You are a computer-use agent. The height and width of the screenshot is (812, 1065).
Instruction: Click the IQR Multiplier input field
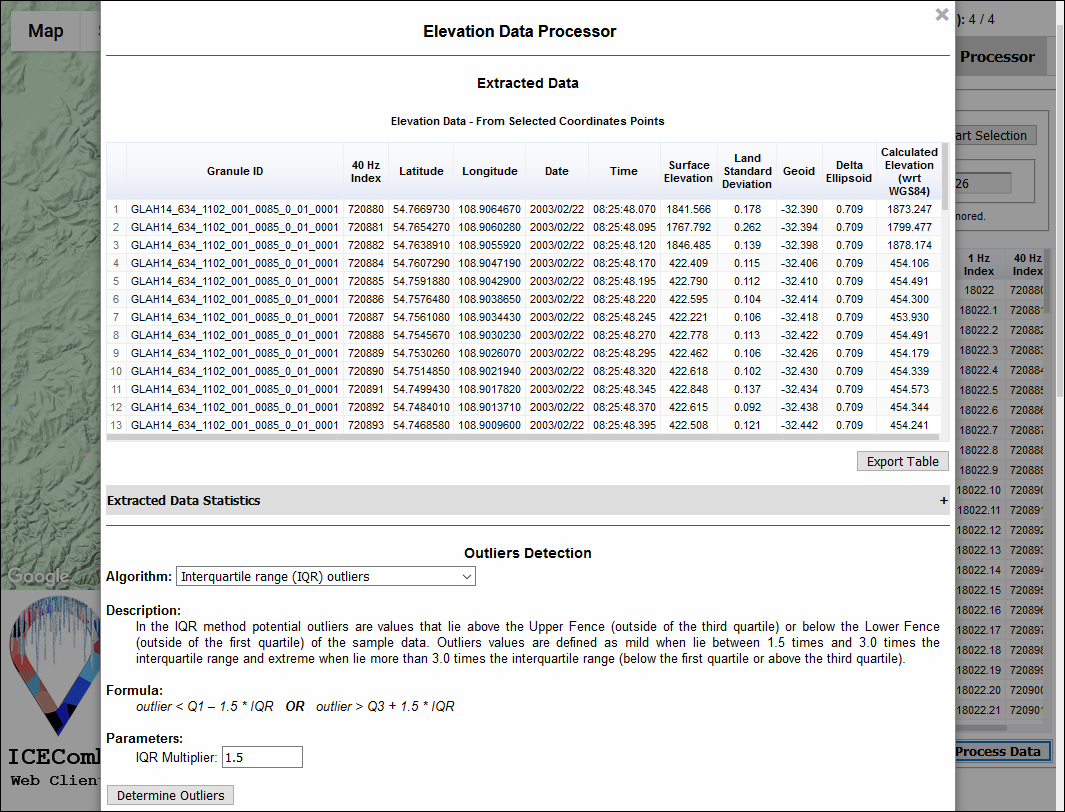(x=262, y=758)
